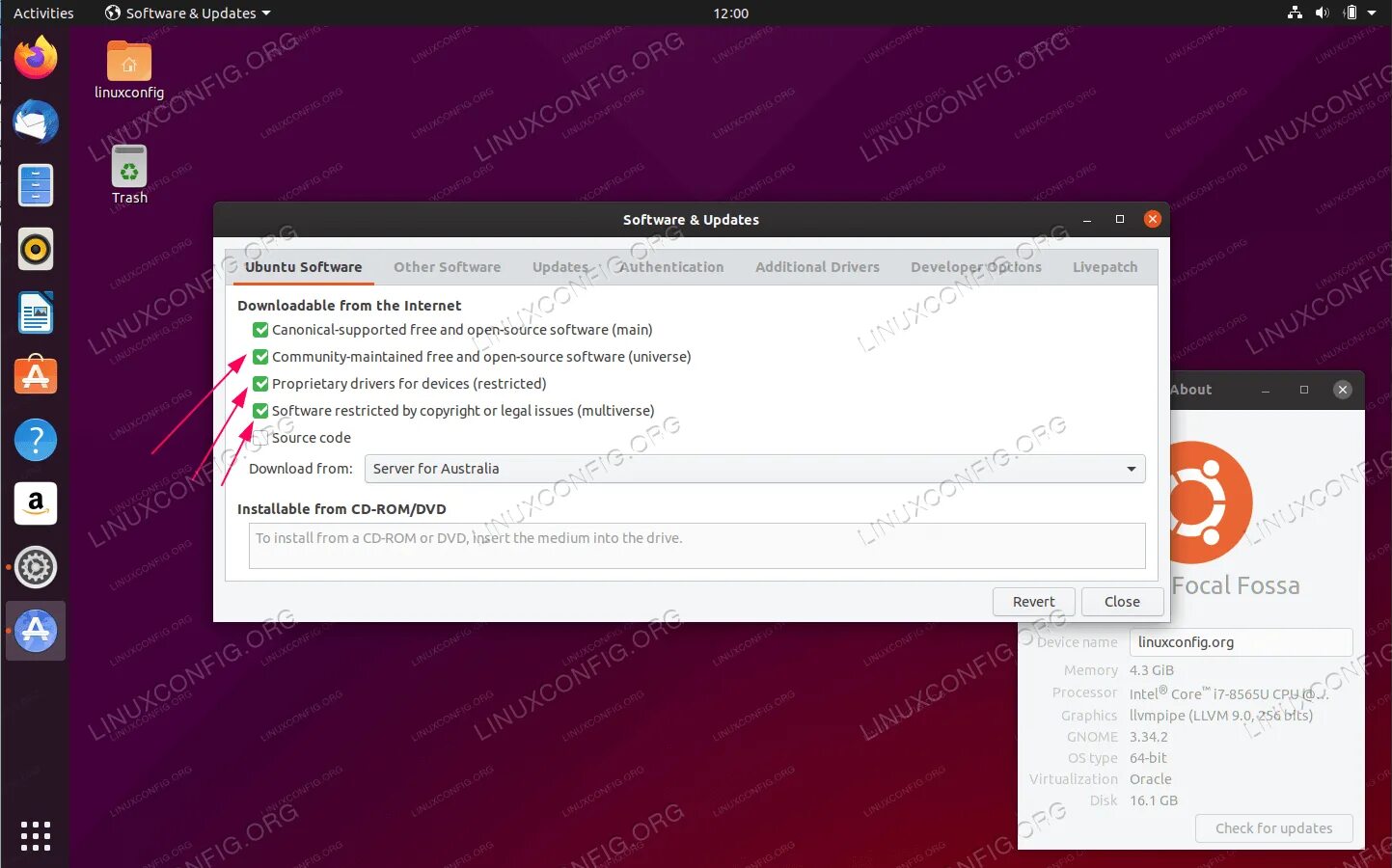Click the 64-bit OS type value
The height and width of the screenshot is (868, 1392).
1148,758
